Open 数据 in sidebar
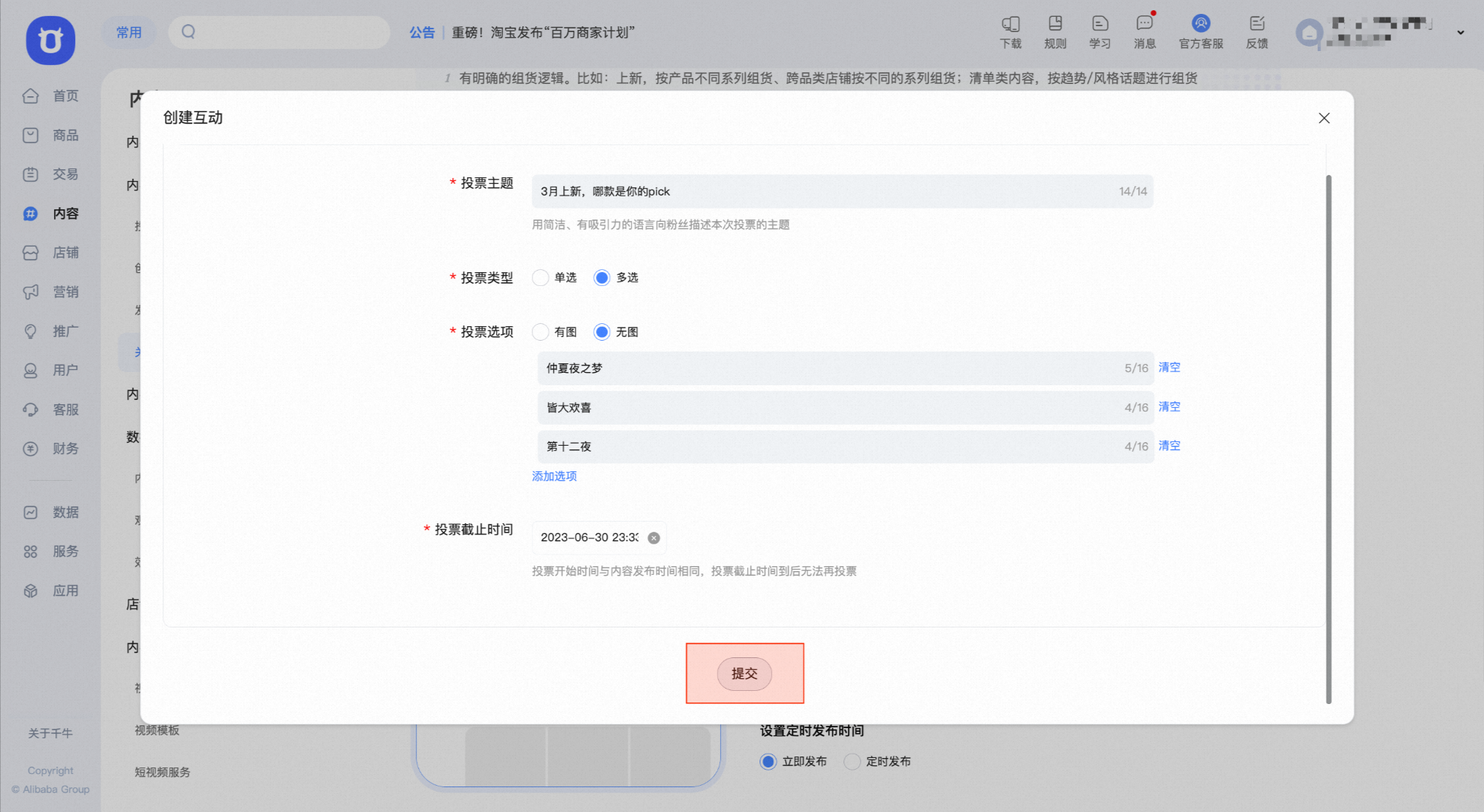 point(51,512)
